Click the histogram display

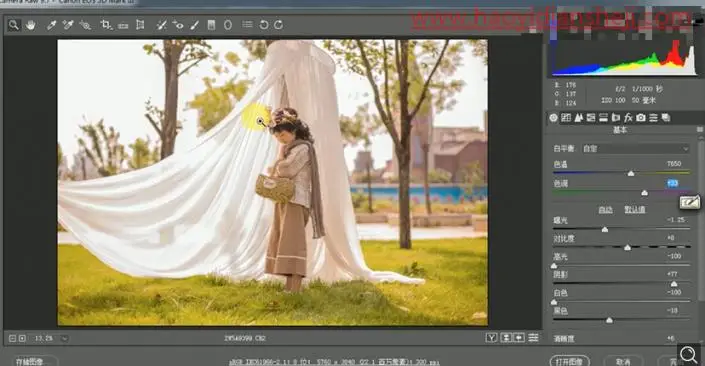(x=624, y=57)
